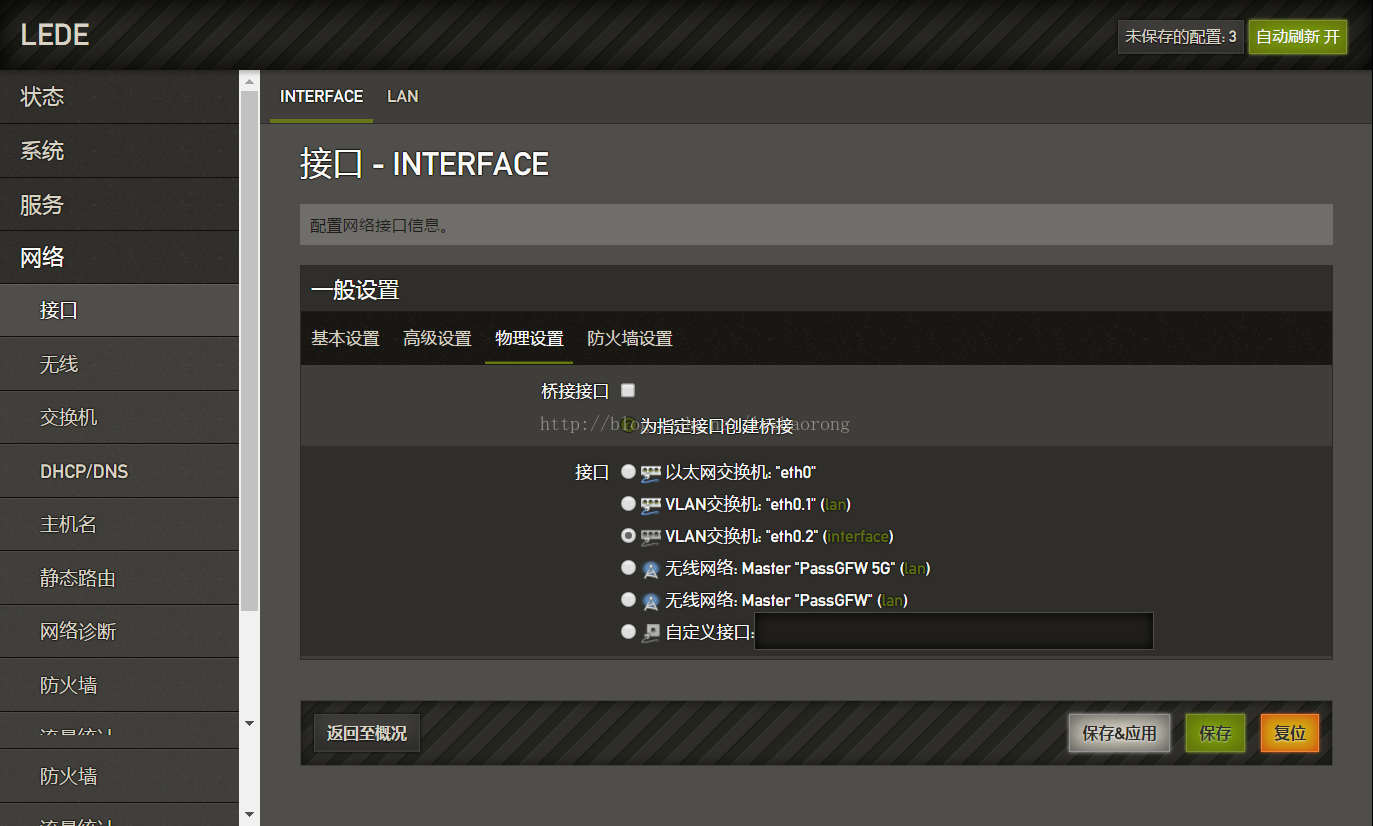Image resolution: width=1373 pixels, height=826 pixels.
Task: Select the 以太网交换机 eth0 radio button
Action: [628, 471]
